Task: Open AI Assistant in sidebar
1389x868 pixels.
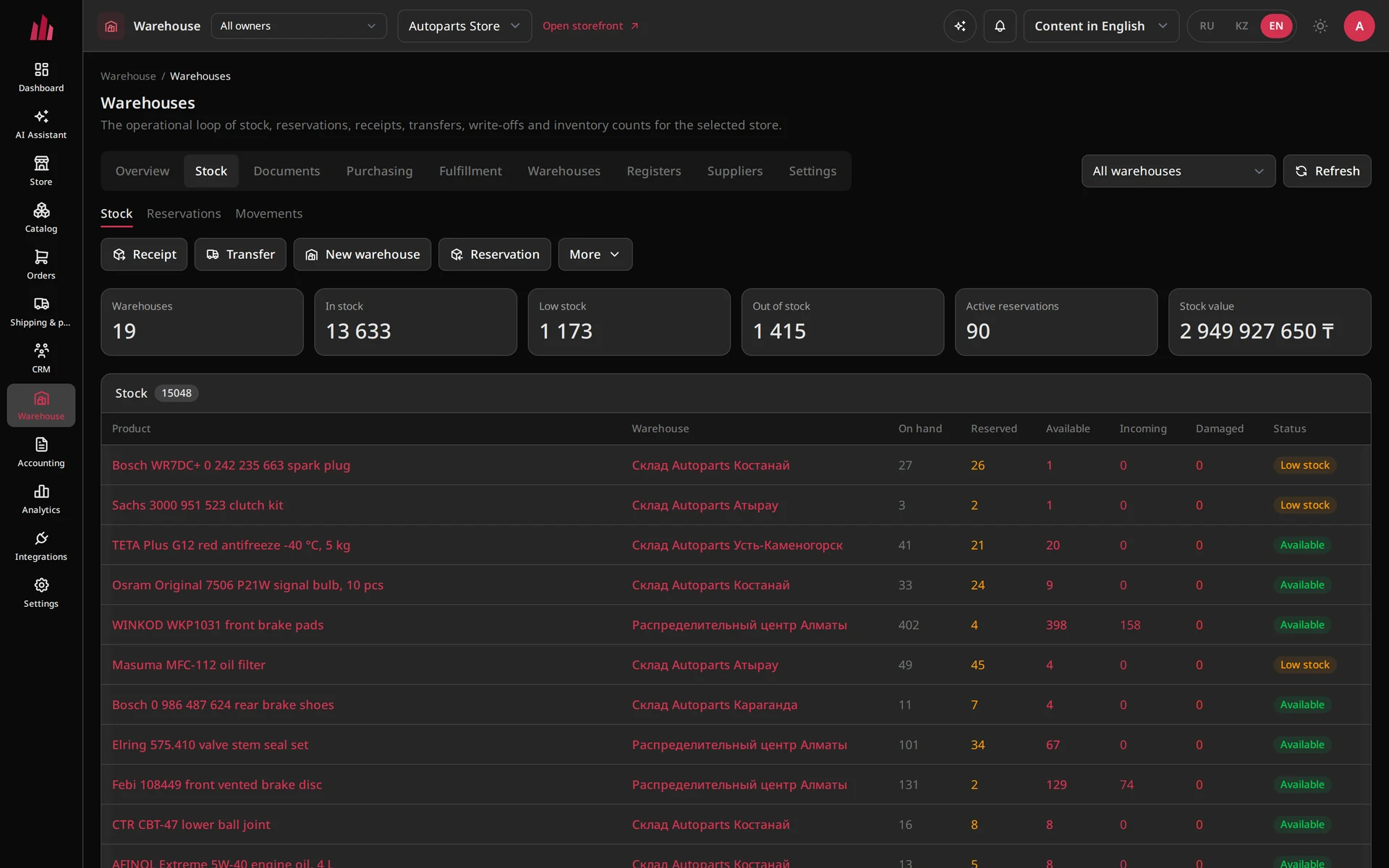Action: 41,124
